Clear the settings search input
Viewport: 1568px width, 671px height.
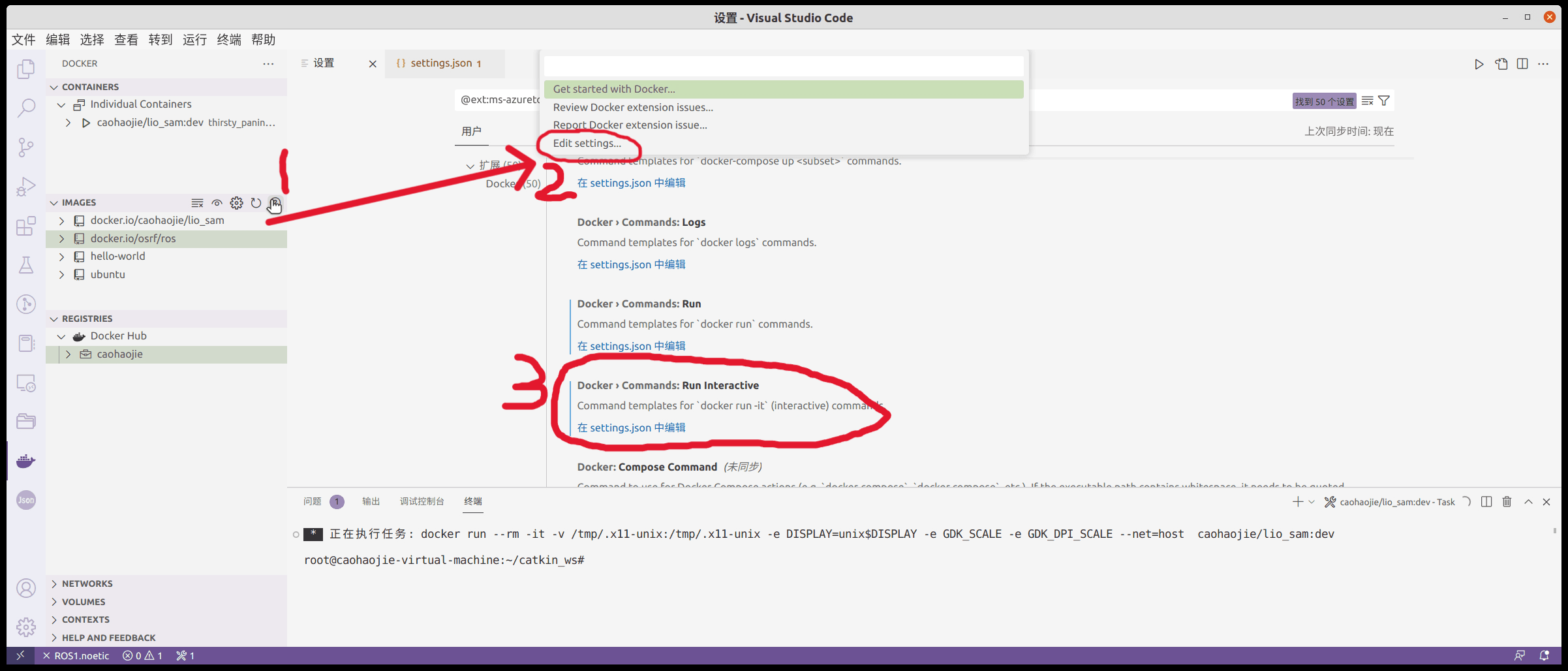coord(1368,101)
